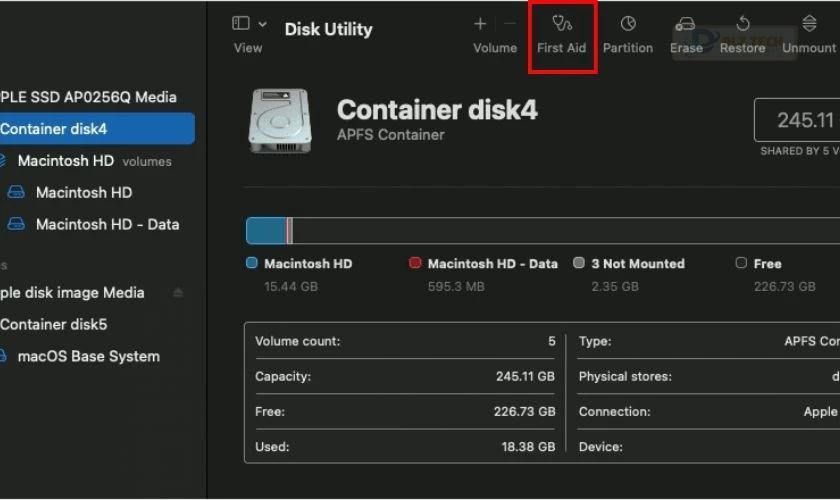The width and height of the screenshot is (840, 500).
Task: Click the Physical stores: label
Action: (x=625, y=377)
